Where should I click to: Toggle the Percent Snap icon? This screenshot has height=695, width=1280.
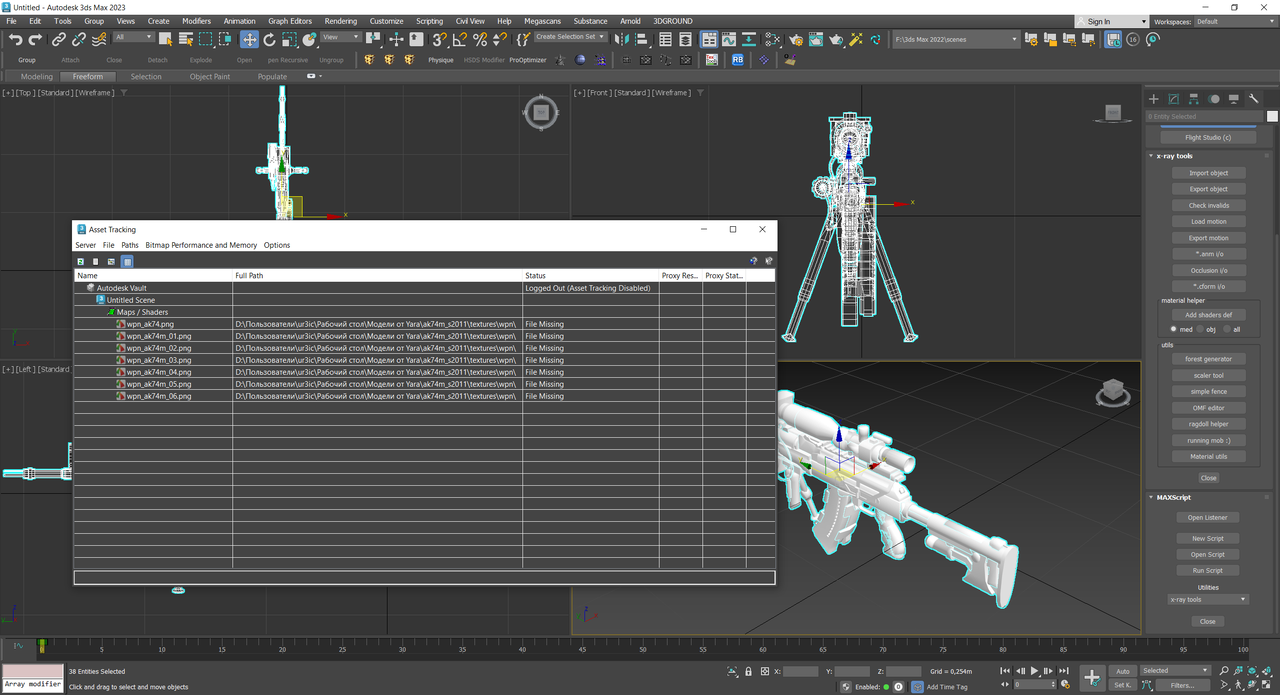point(480,39)
